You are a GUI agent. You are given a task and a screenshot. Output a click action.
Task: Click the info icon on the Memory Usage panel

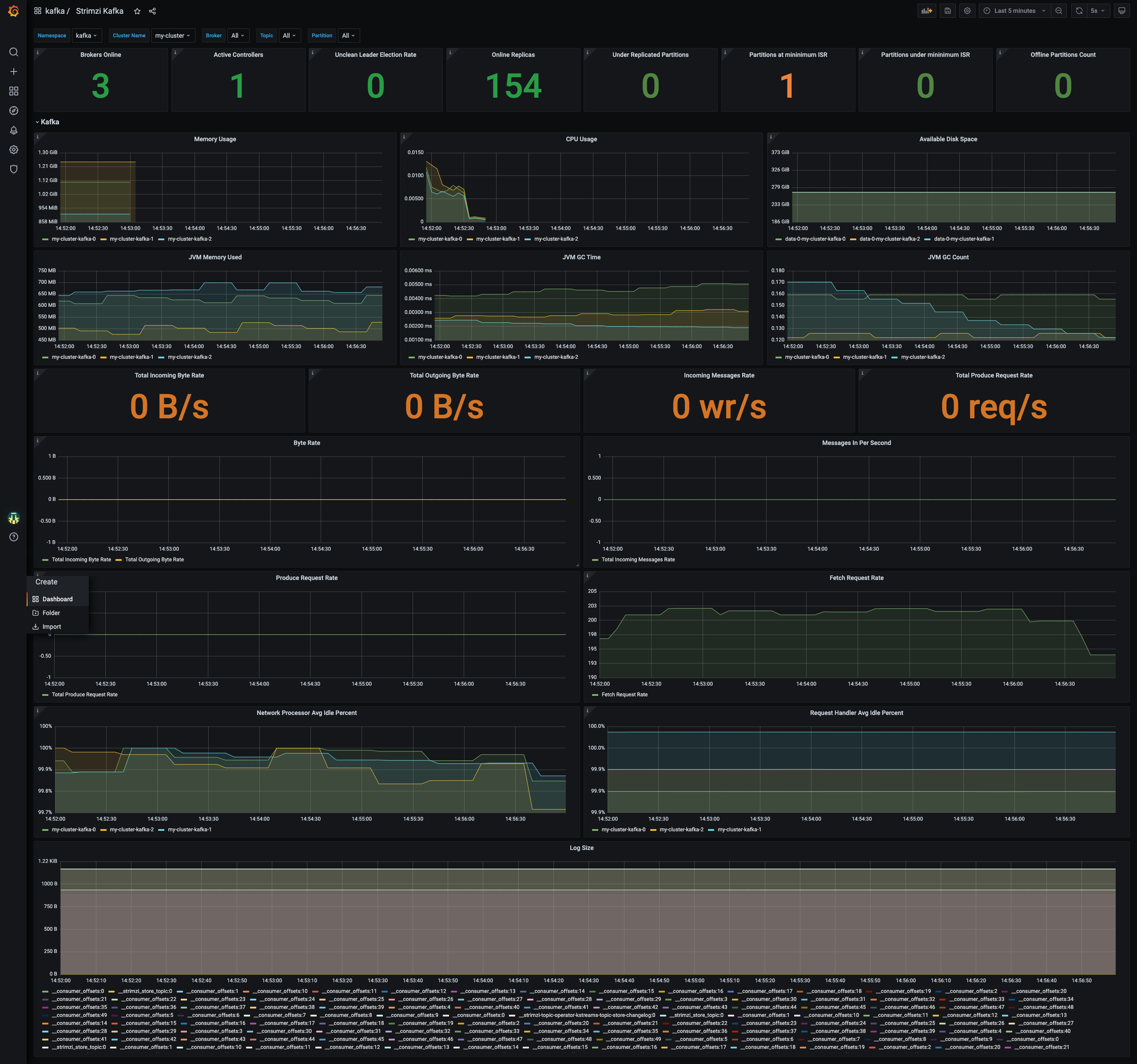[x=38, y=137]
